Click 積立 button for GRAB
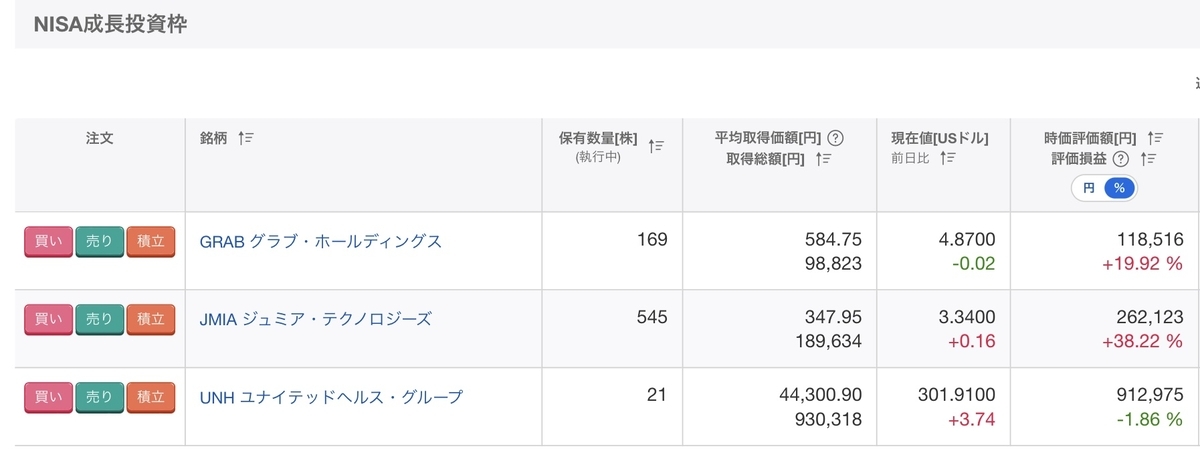The width and height of the screenshot is (1200, 451). pyautogui.click(x=151, y=241)
